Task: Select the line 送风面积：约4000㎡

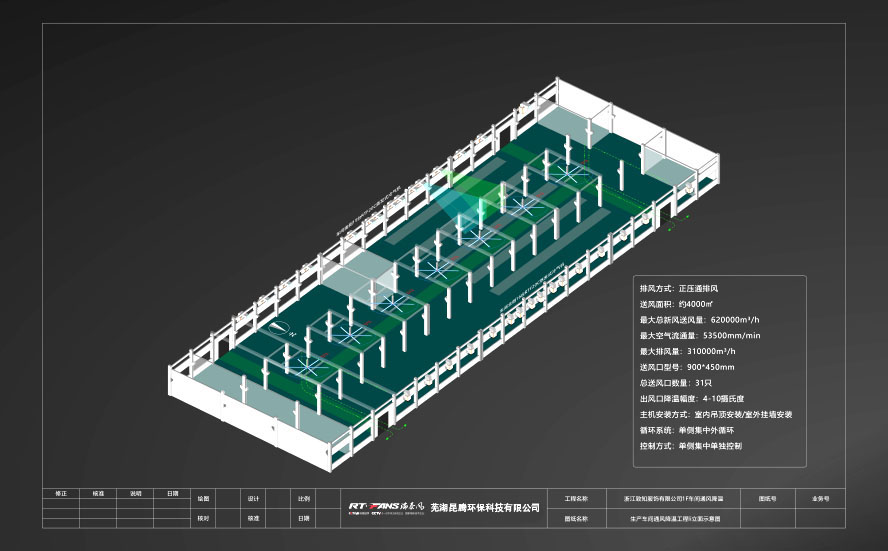Action: [x=676, y=304]
